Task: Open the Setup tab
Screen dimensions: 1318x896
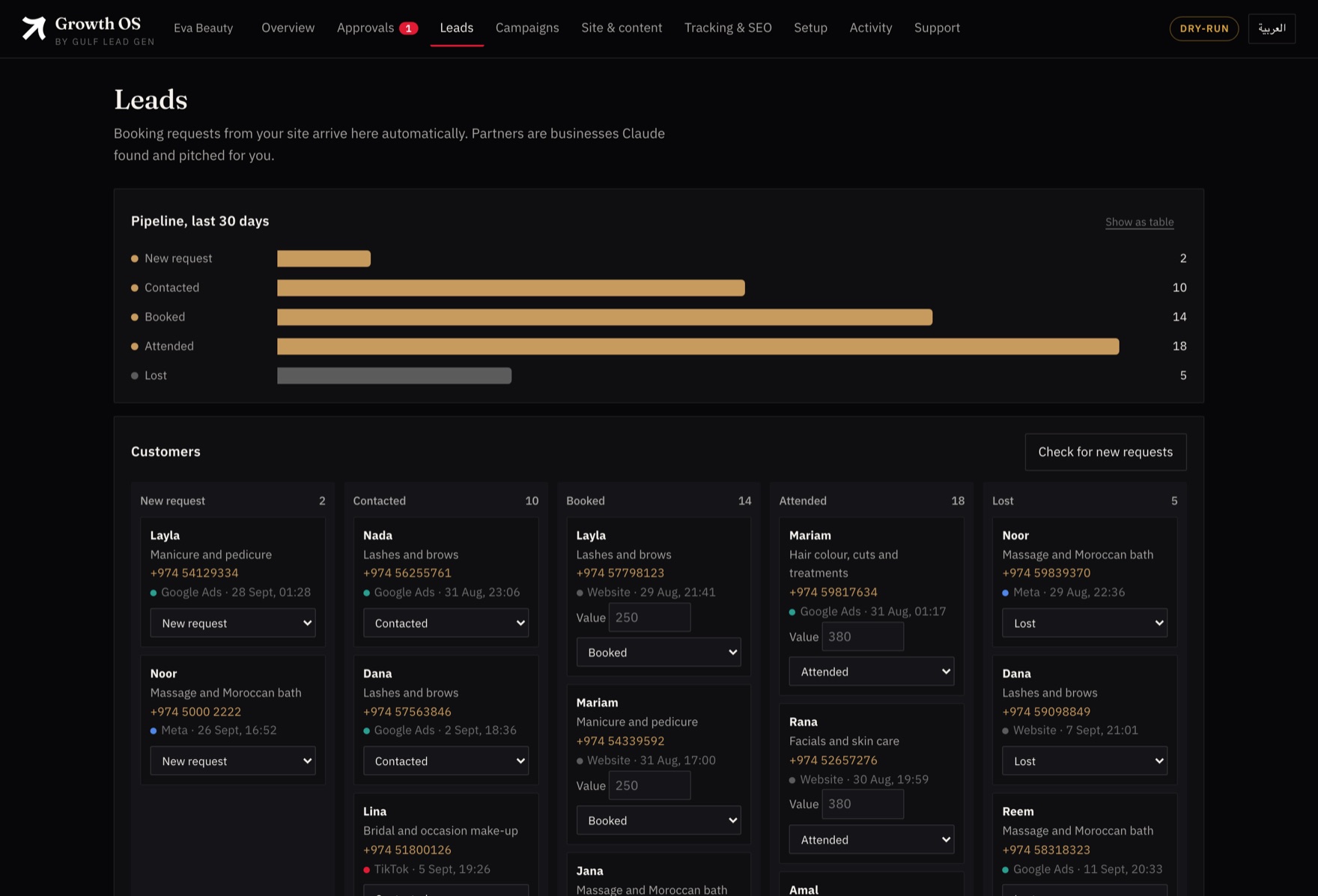Action: click(x=810, y=28)
